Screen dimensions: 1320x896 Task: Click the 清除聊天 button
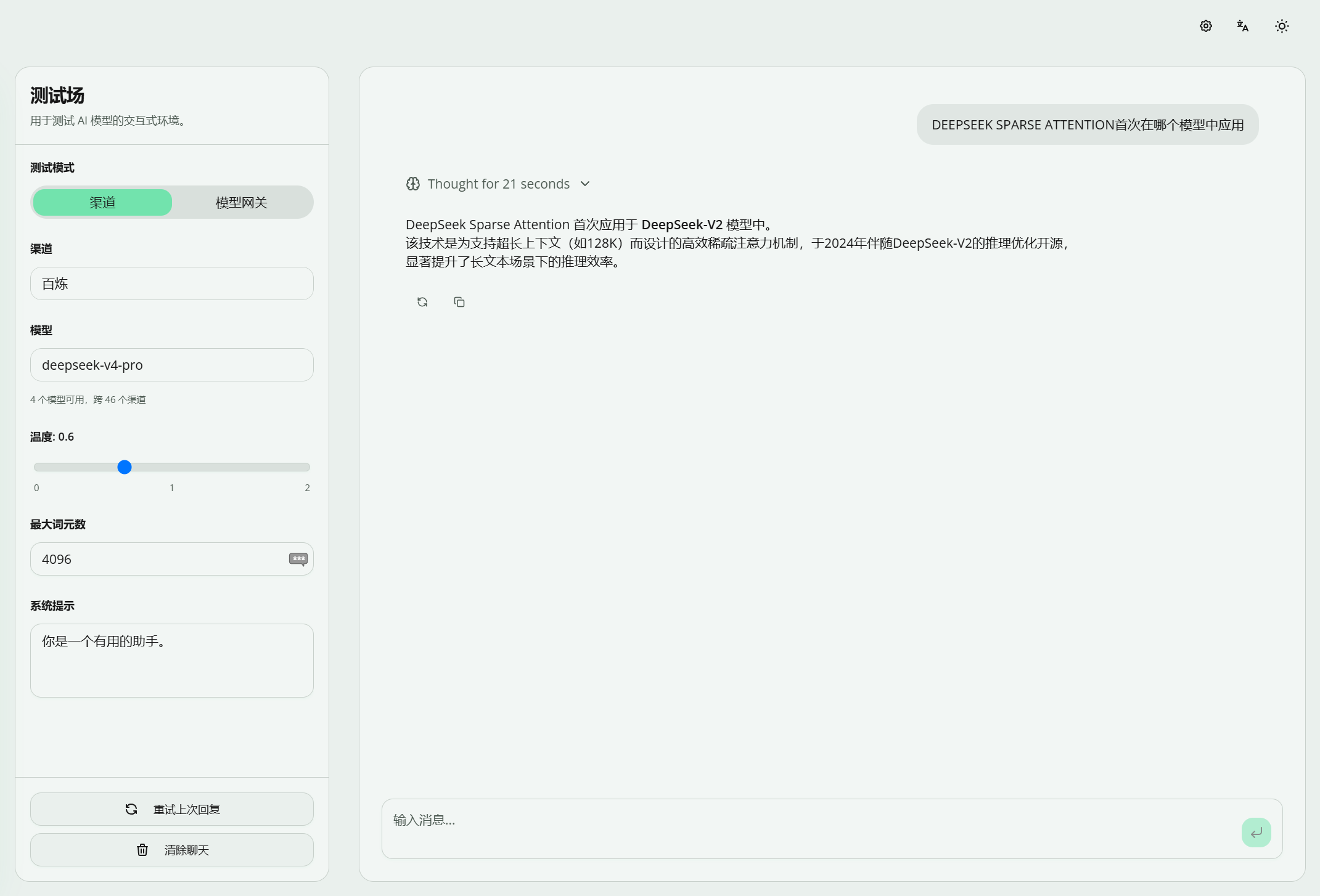172,850
